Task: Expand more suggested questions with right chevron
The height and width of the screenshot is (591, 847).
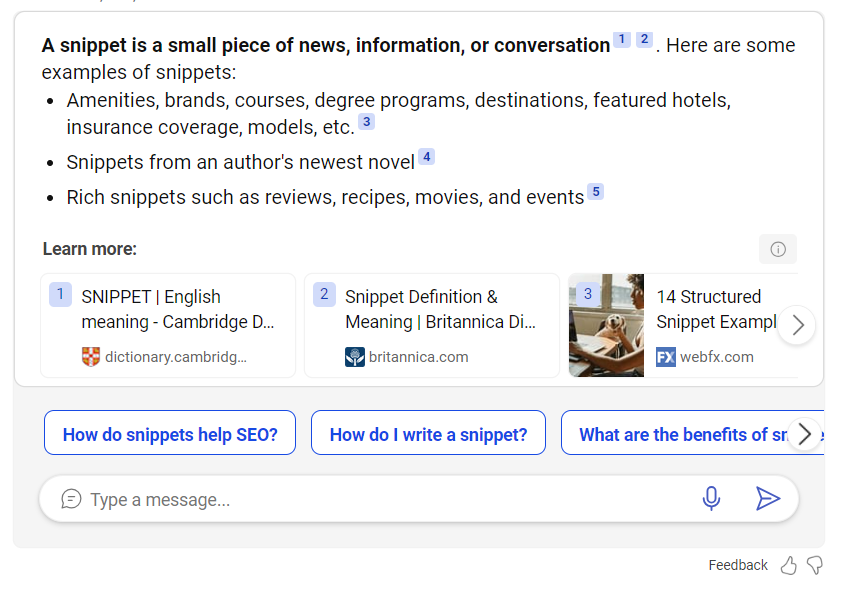Action: 804,434
